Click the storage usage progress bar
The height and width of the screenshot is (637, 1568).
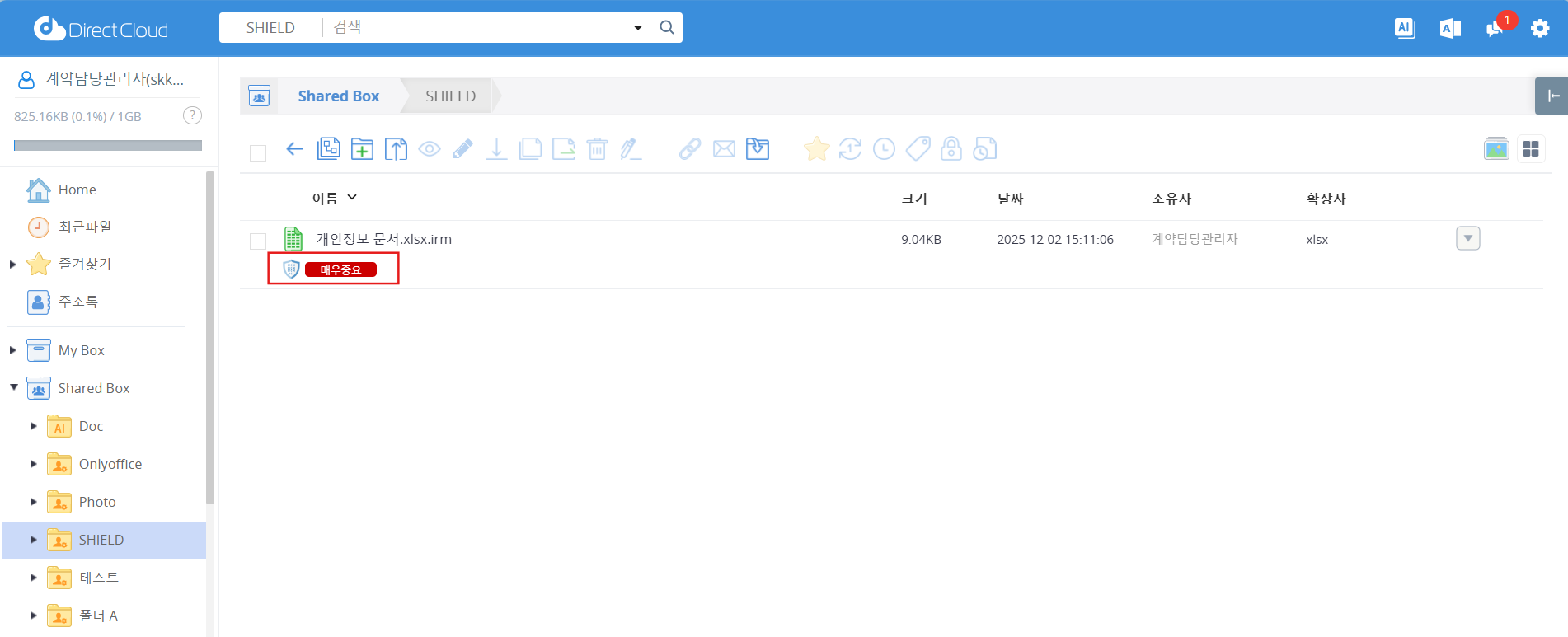coord(108,145)
